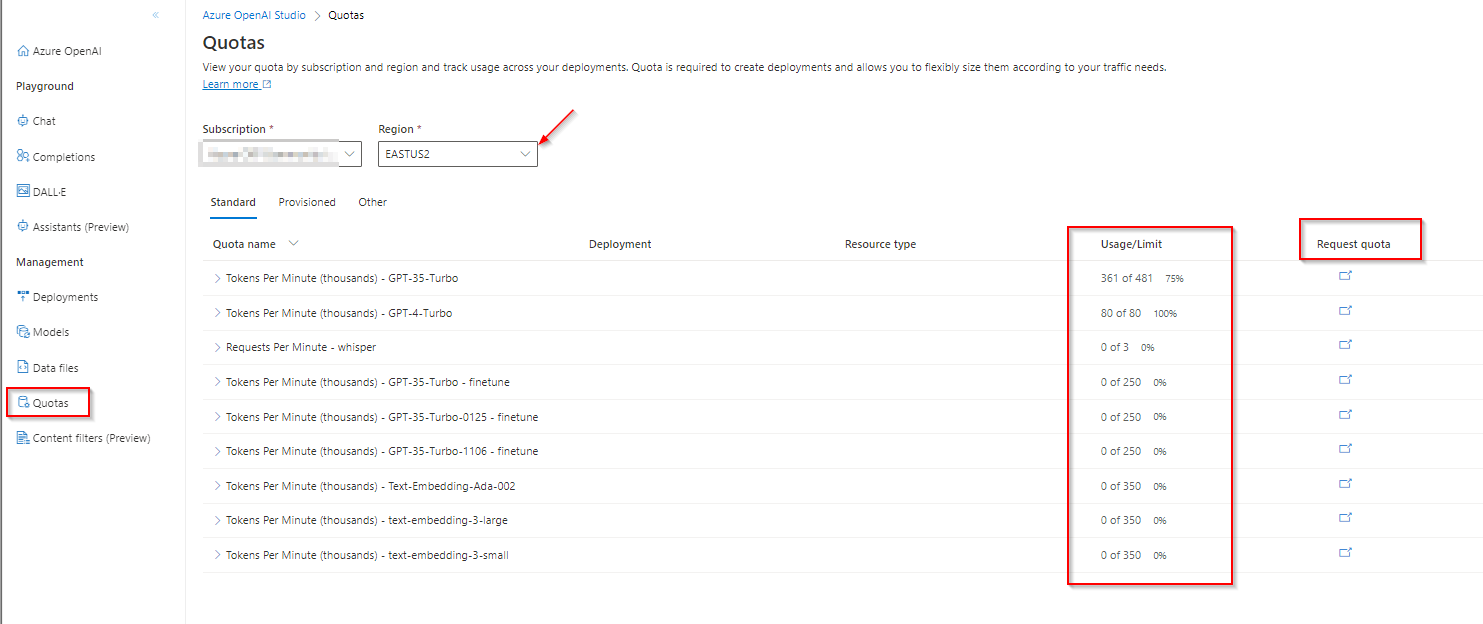Open the Quota name sort dropdown
The width and height of the screenshot is (1483, 624).
(293, 243)
